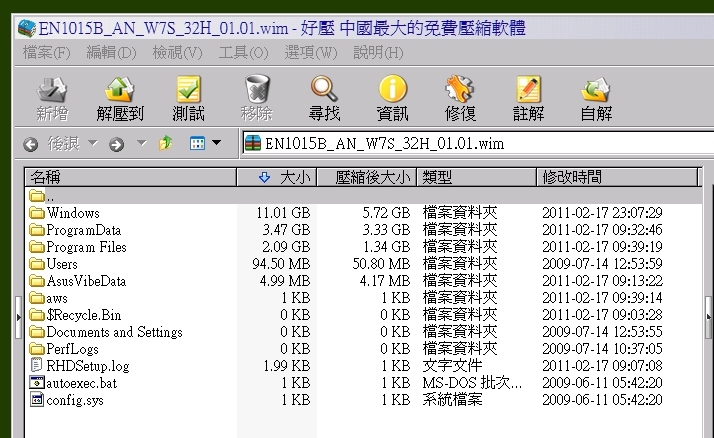Click the 2011-02-17 23:07:29 date cell

click(x=602, y=213)
